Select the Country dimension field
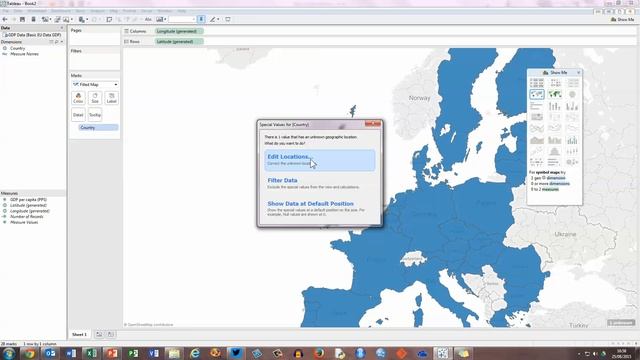 (18, 48)
